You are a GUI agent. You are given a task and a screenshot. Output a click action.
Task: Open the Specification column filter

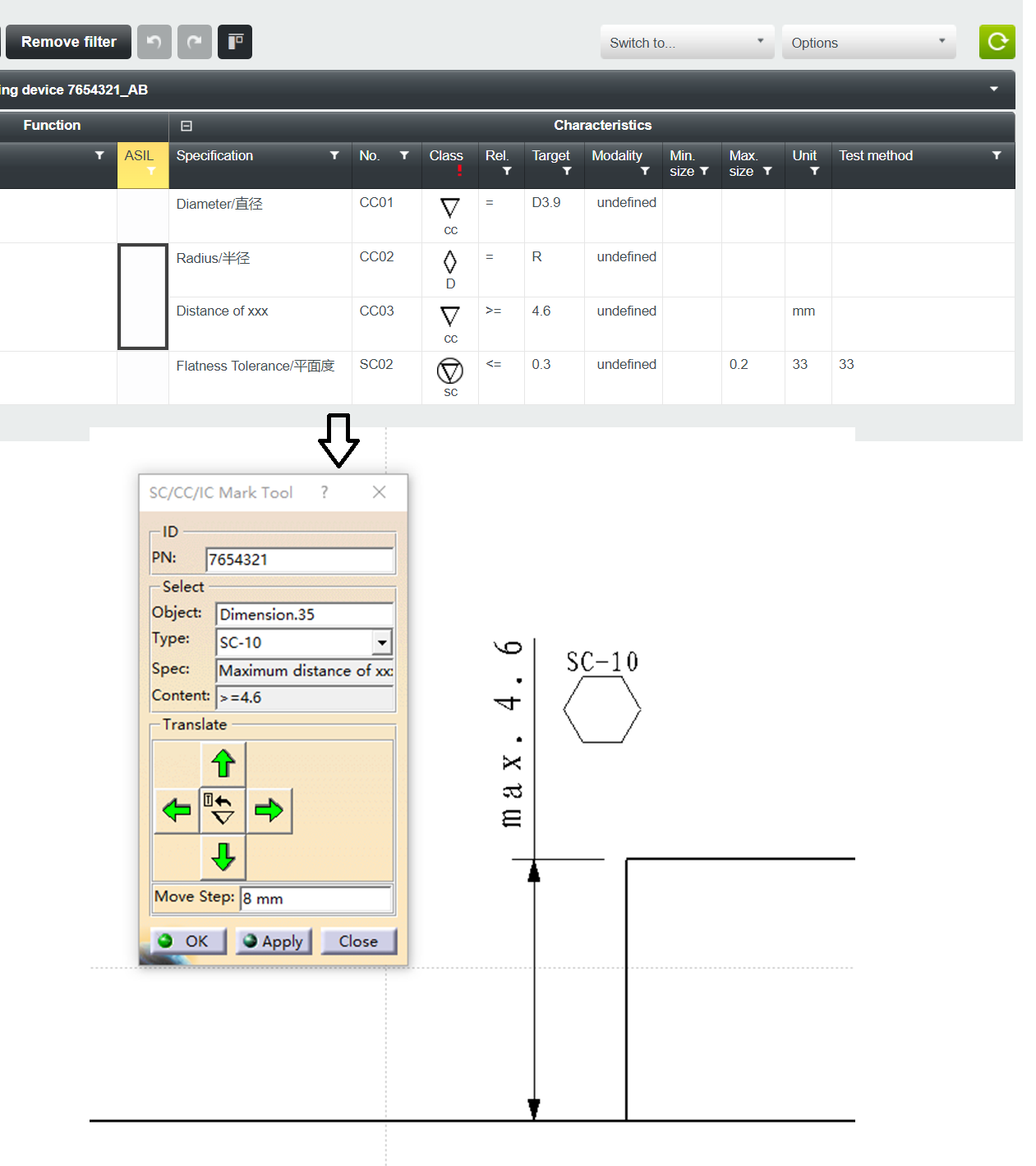(x=334, y=155)
